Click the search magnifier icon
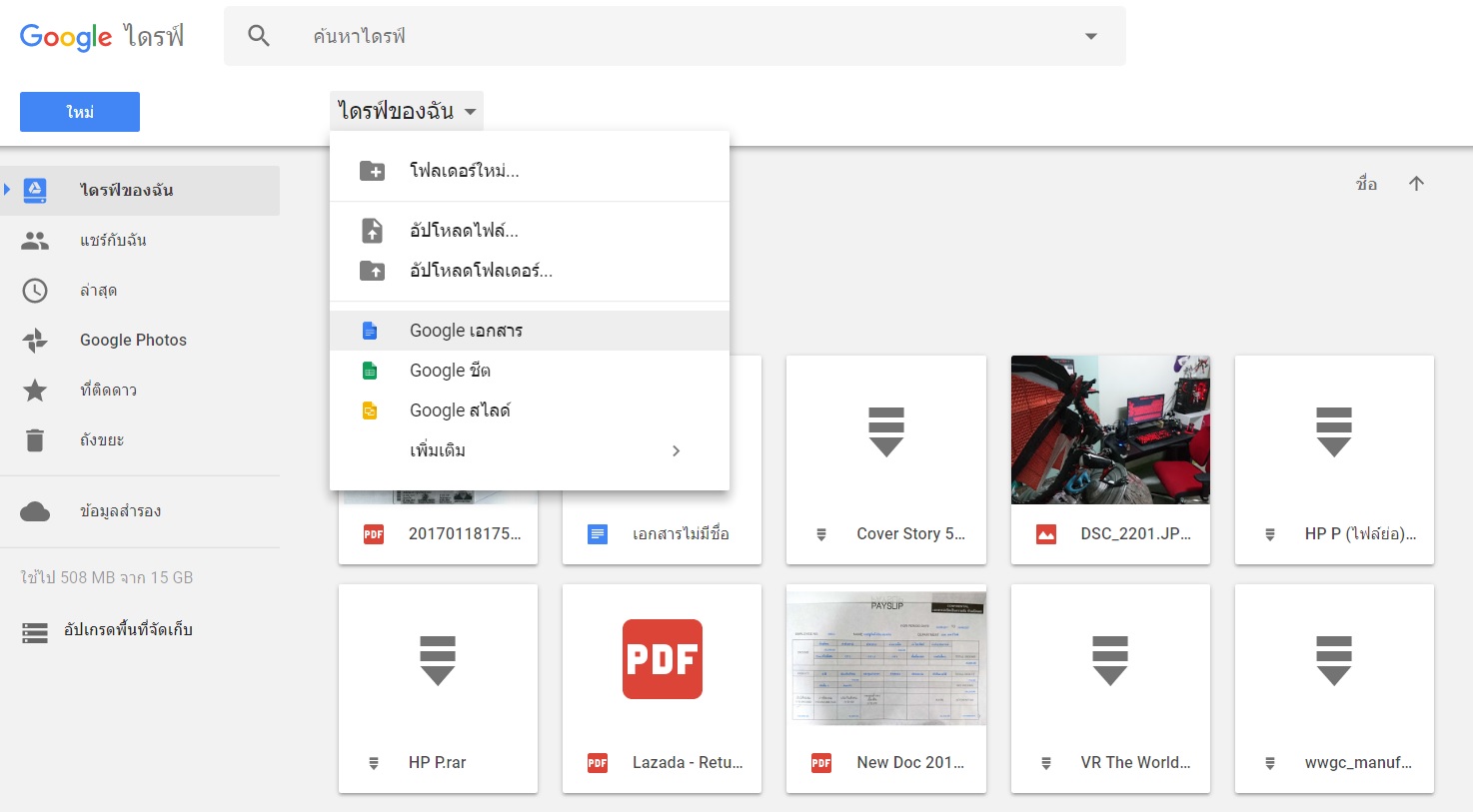This screenshot has width=1473, height=812. tap(259, 36)
